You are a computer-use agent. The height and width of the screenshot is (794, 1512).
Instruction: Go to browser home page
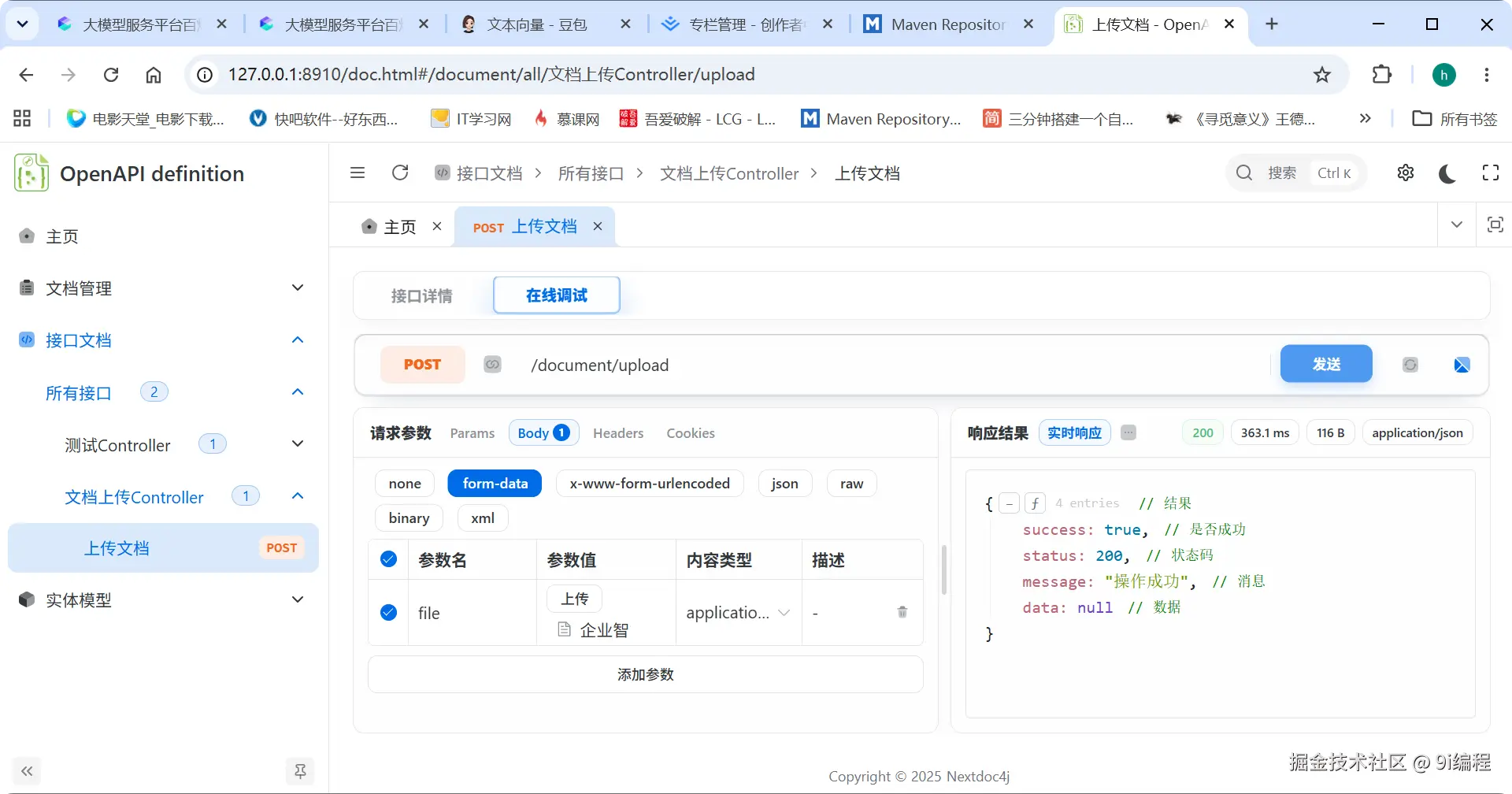pos(154,75)
